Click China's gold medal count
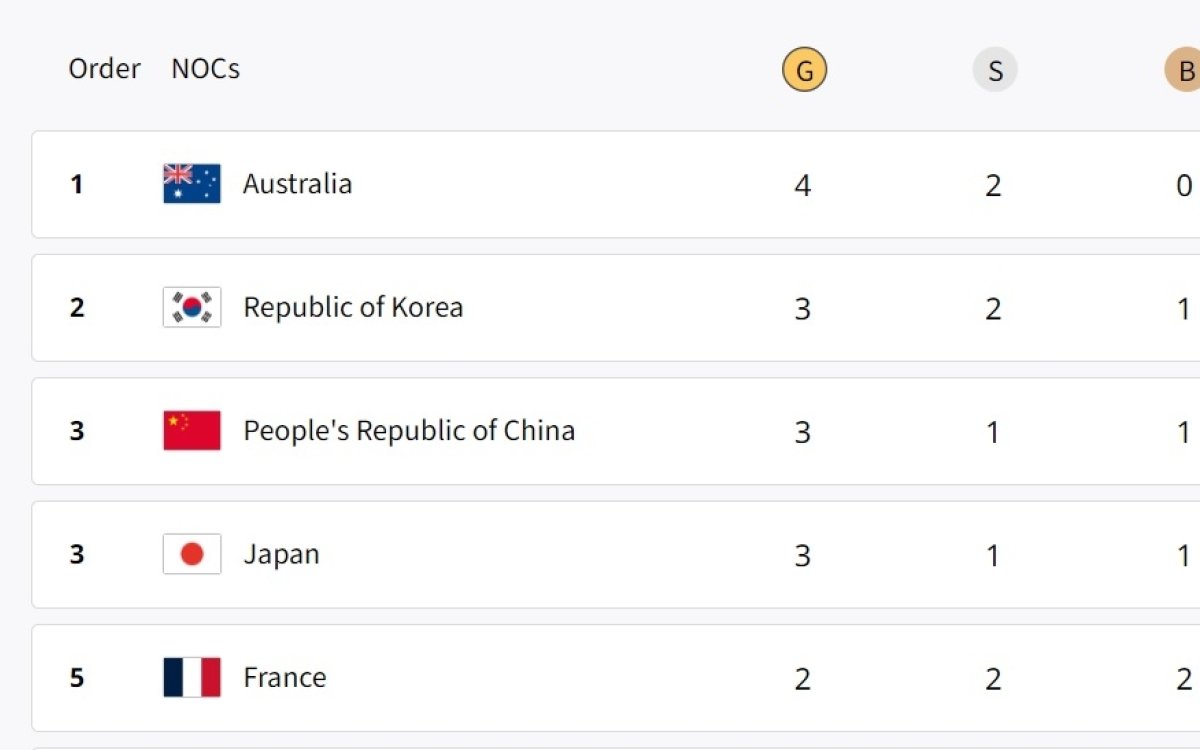This screenshot has height=750, width=1200. click(802, 432)
